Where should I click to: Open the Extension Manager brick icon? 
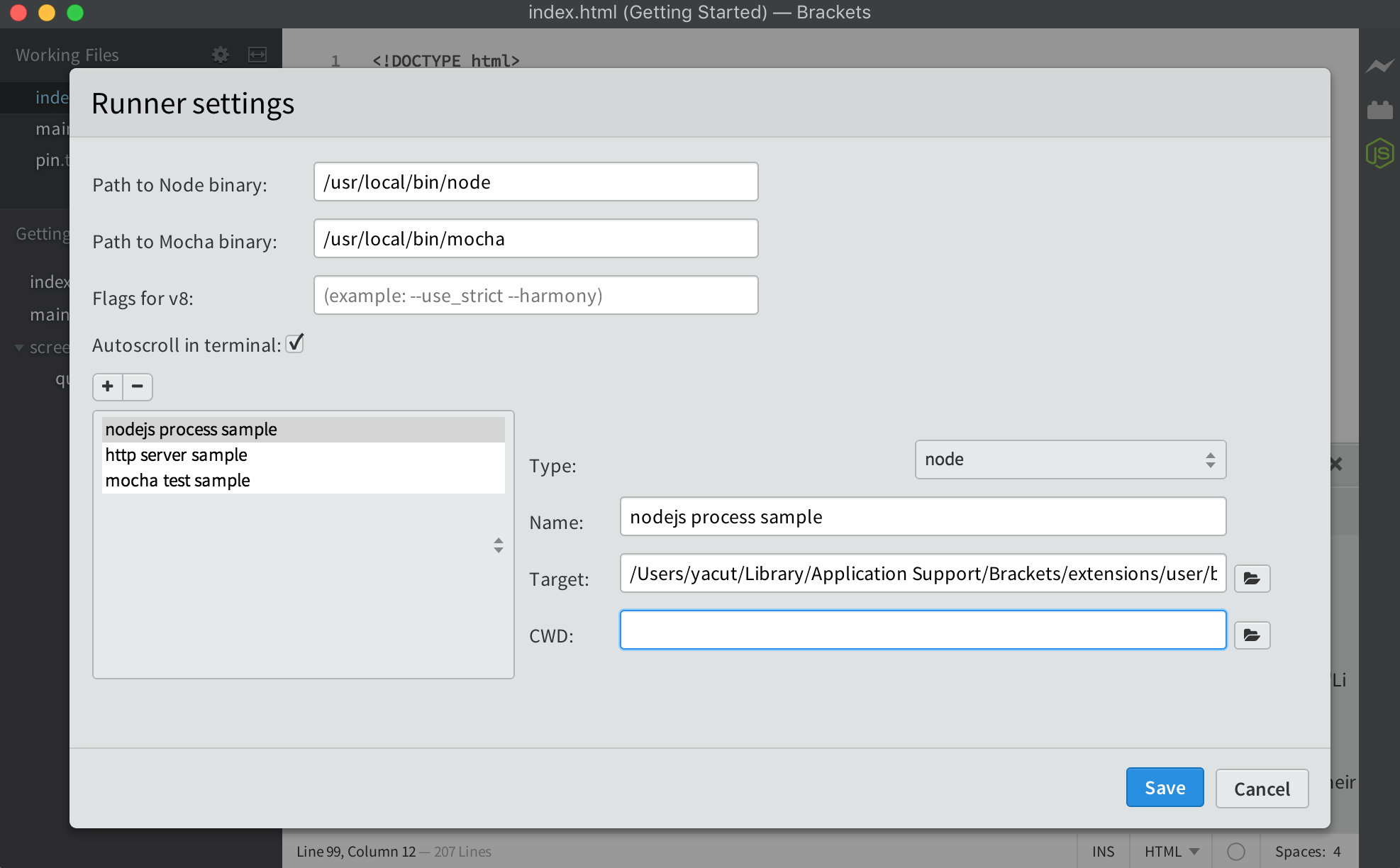point(1379,110)
